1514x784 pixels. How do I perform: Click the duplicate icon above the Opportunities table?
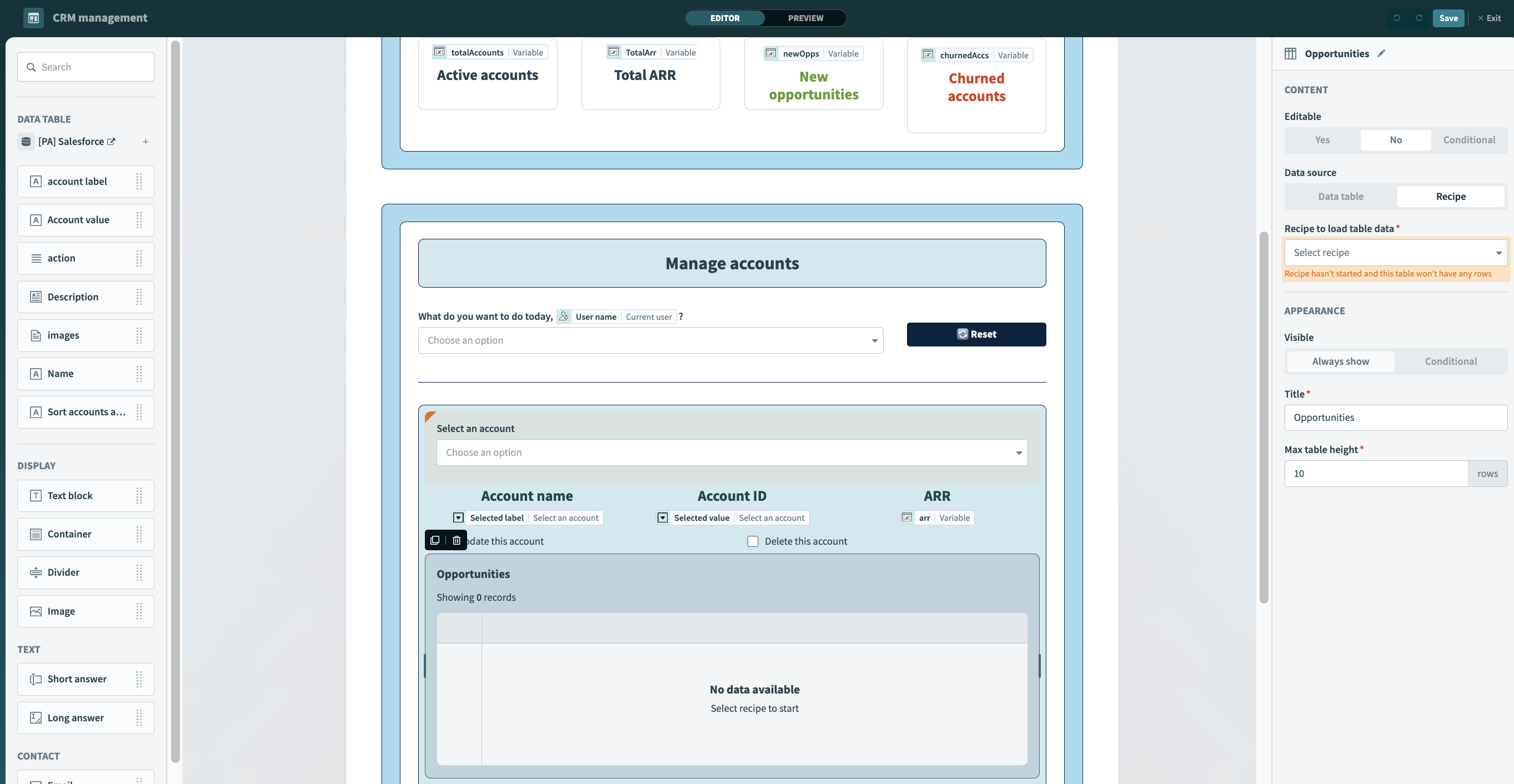(x=435, y=540)
